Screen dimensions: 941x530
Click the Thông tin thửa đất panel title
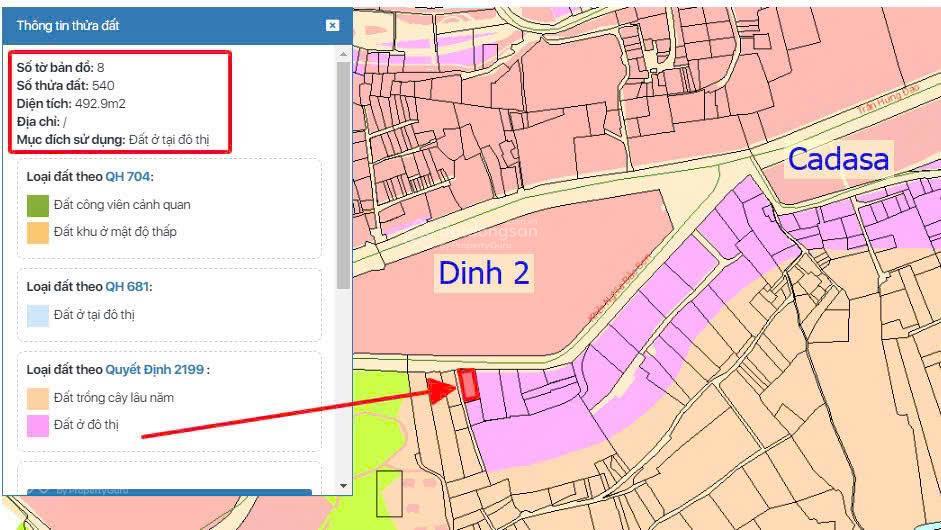tap(68, 25)
